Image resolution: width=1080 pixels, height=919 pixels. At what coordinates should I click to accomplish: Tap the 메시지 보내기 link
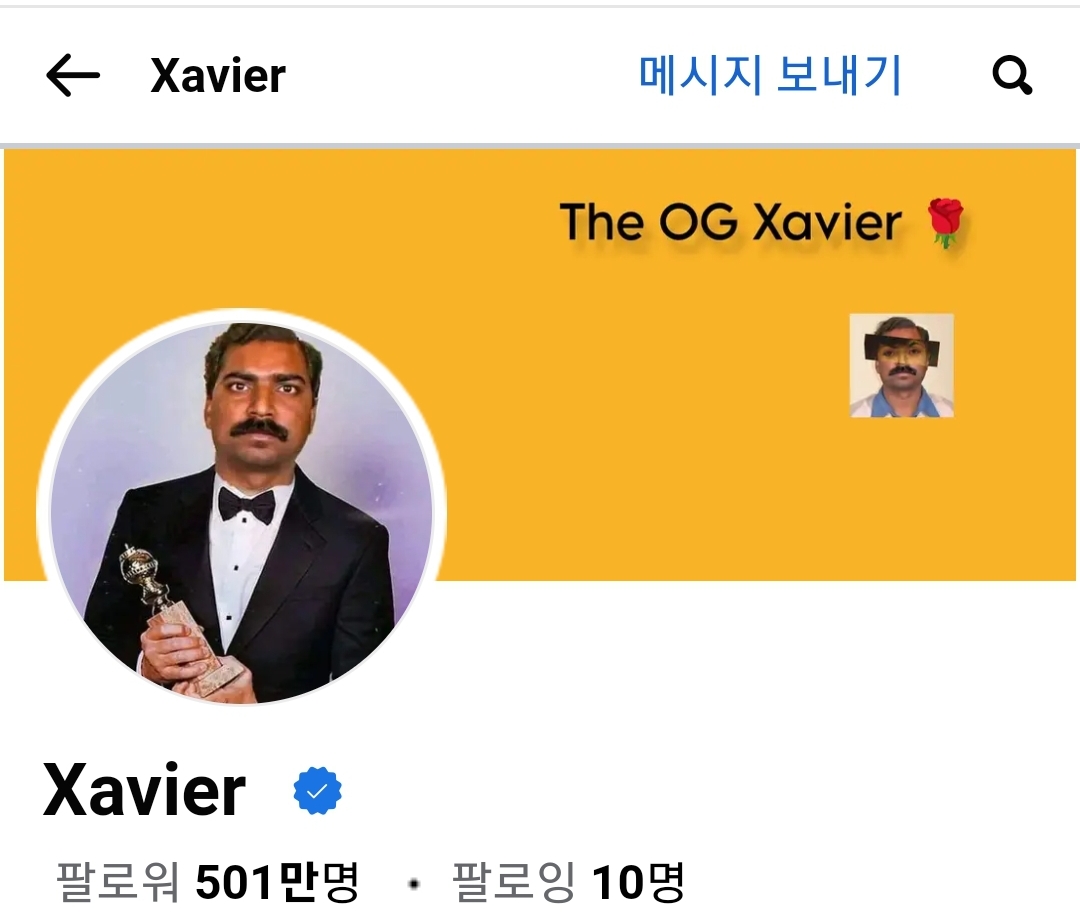coord(770,75)
